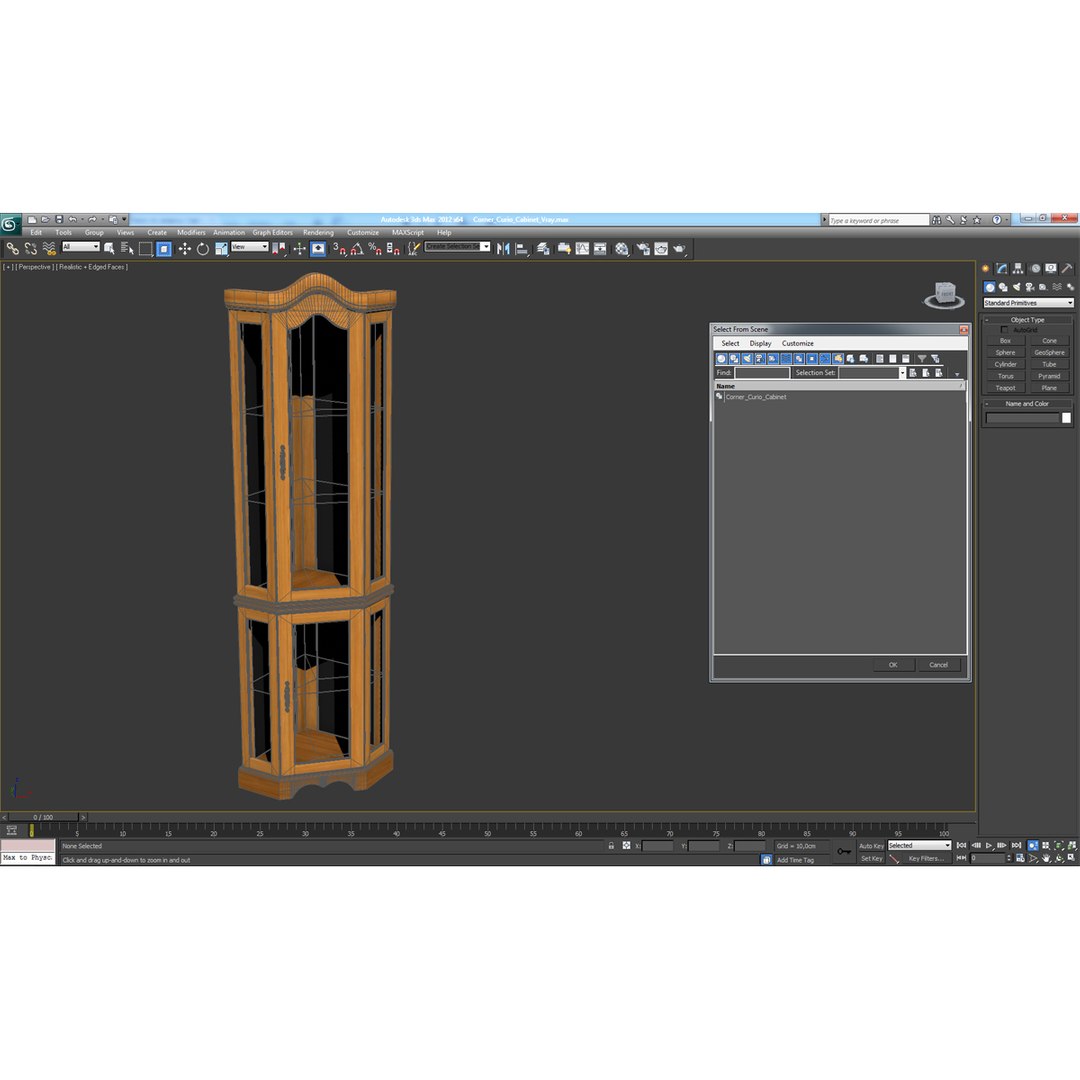Click the Auto Key button
Viewport: 1080px width, 1080px height.
click(871, 846)
